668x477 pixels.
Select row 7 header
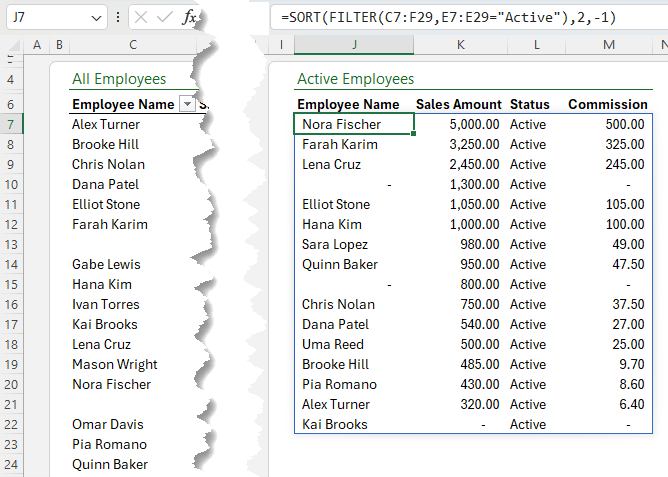point(11,124)
